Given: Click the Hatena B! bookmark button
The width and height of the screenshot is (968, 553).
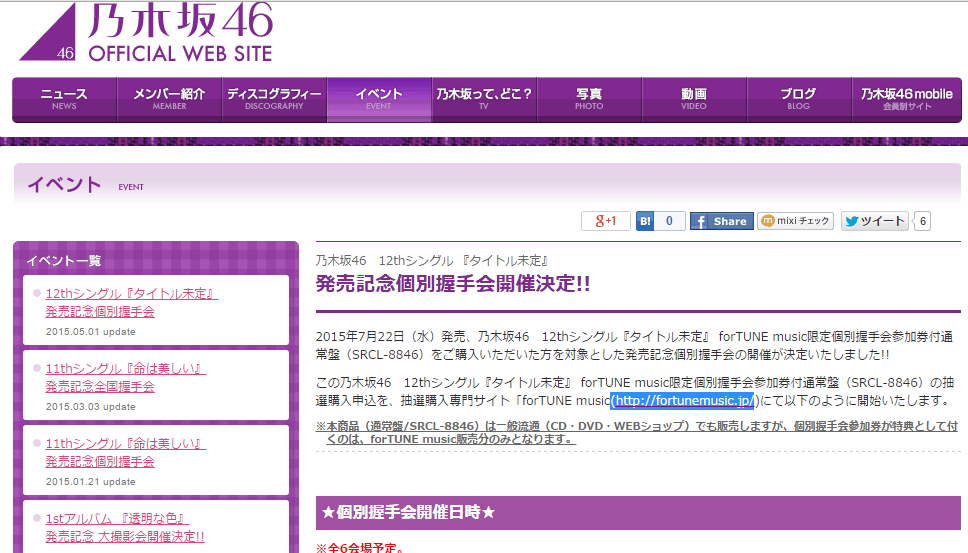Looking at the screenshot, I should click(x=645, y=221).
